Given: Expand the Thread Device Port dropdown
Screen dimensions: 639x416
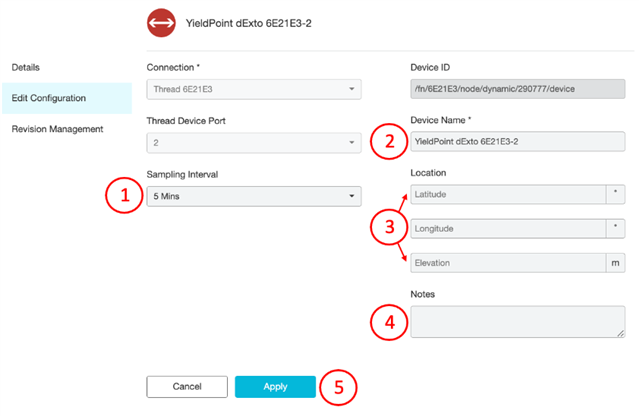Looking at the screenshot, I should pyautogui.click(x=254, y=143).
